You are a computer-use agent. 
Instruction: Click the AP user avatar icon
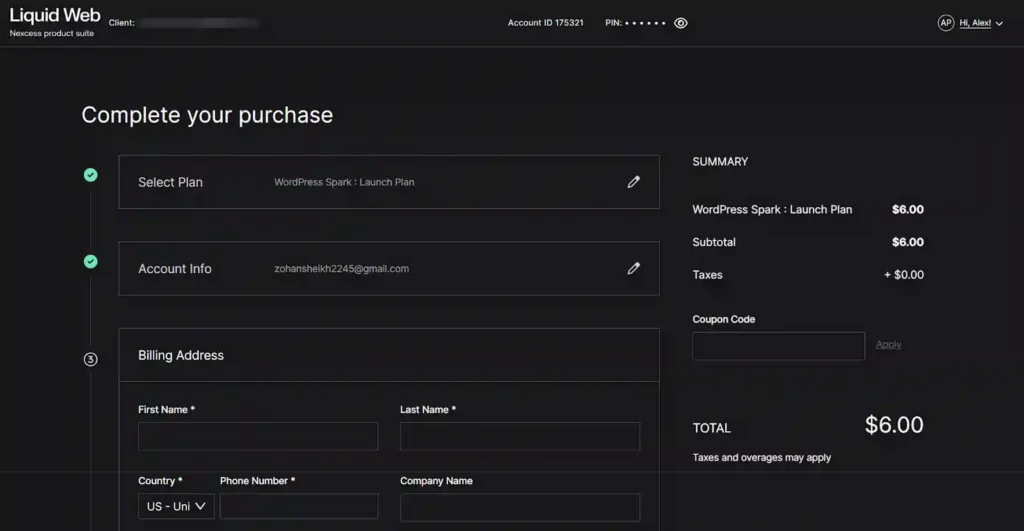pos(946,23)
